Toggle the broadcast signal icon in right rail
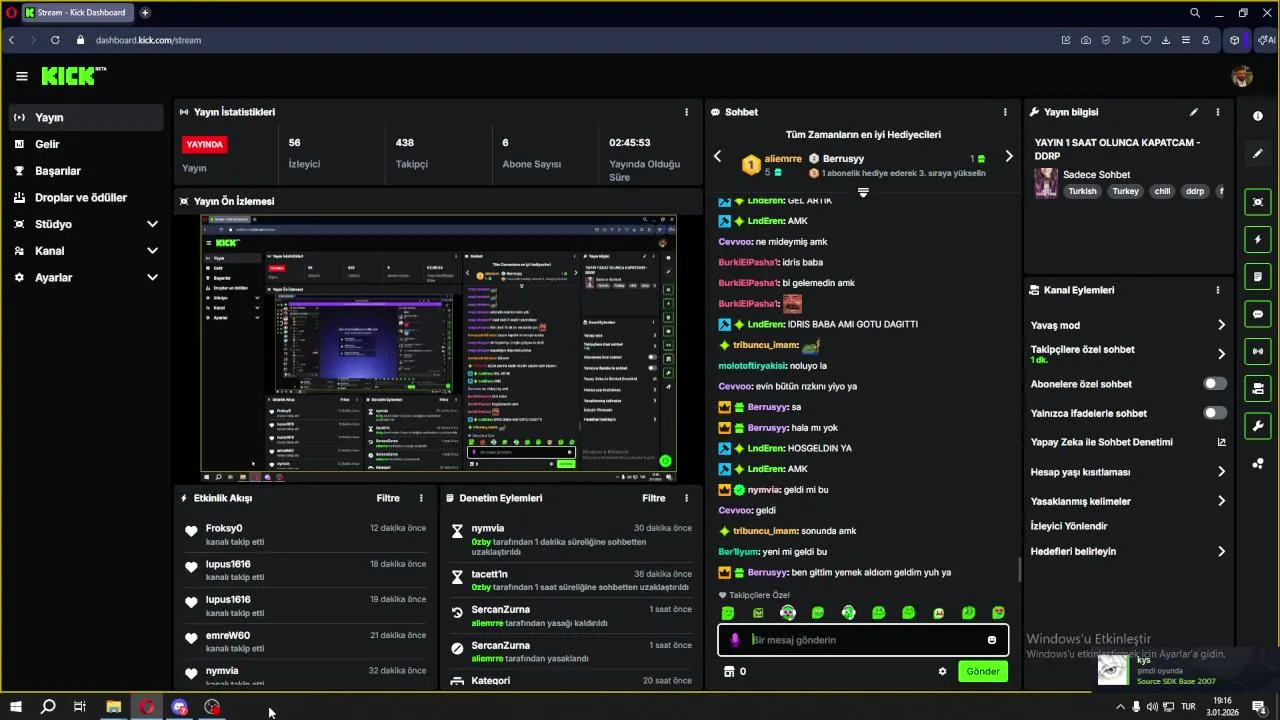The width and height of the screenshot is (1280, 720). (x=1258, y=351)
